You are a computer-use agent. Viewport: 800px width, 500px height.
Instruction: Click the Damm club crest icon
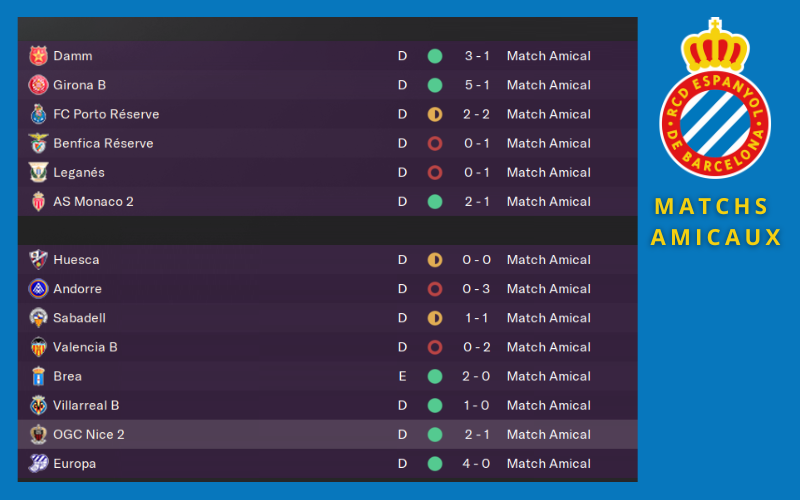(38, 56)
